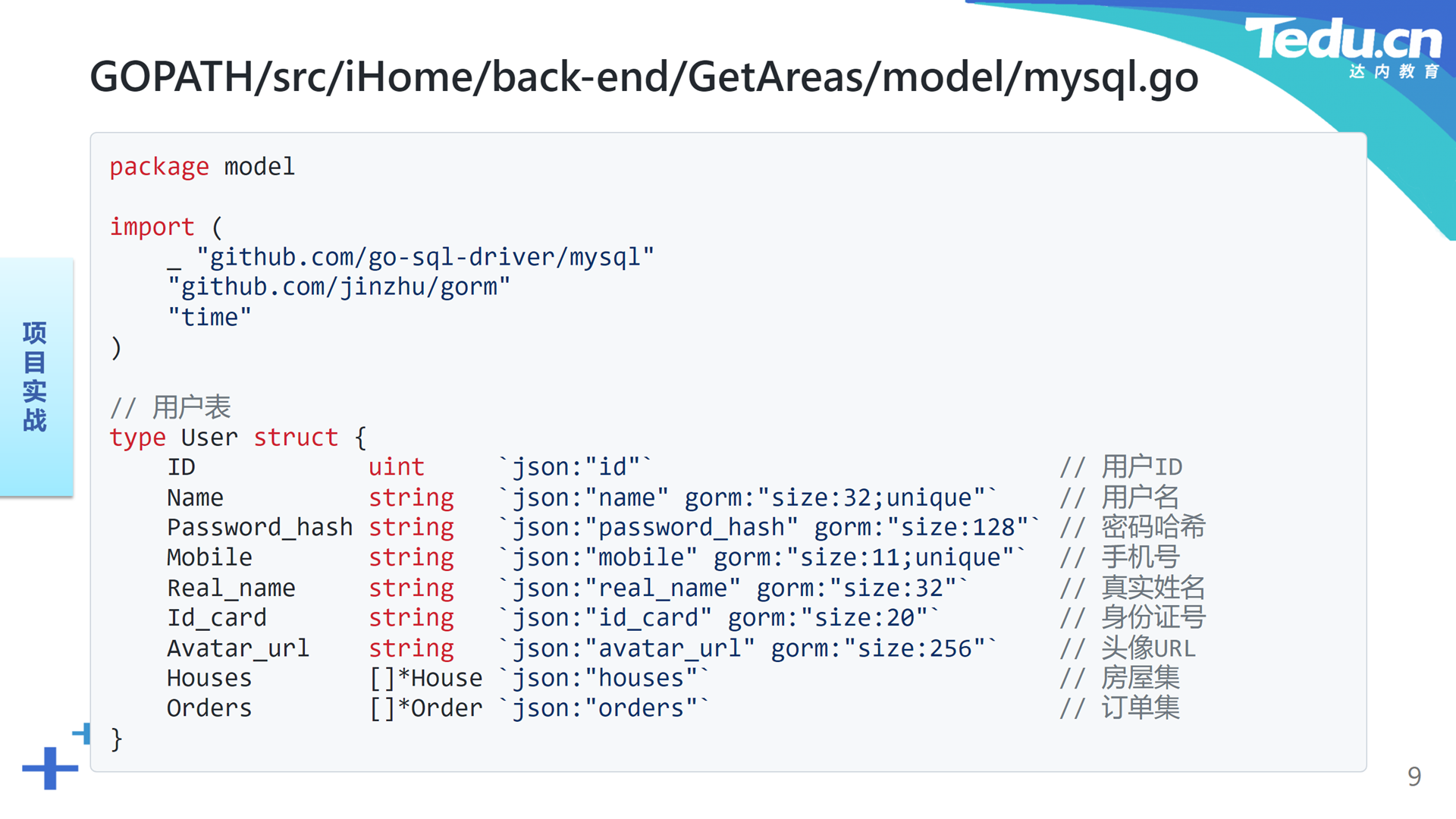
Task: Select the 项目实战 side label
Action: point(35,377)
